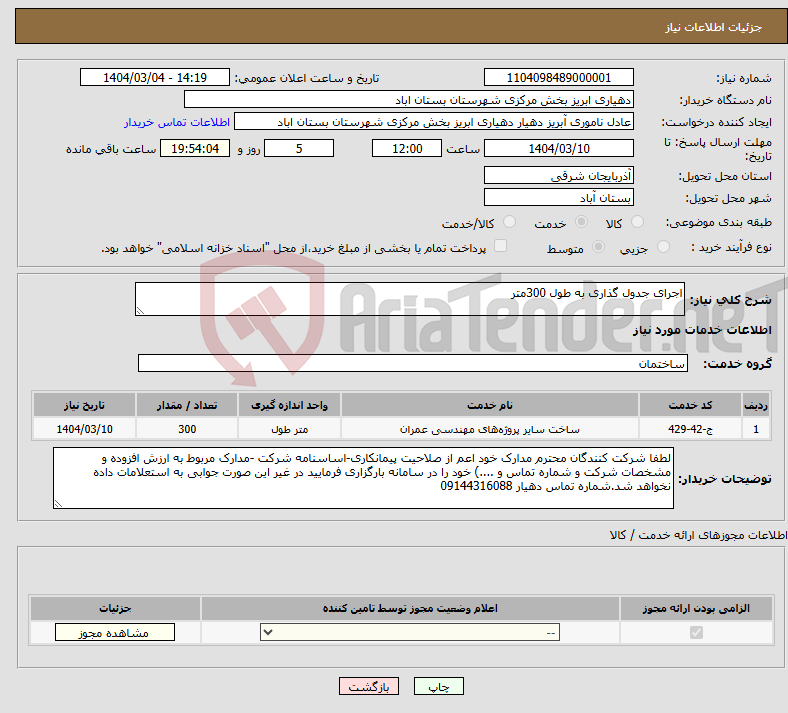The image size is (788, 713).
Task: Click the بازگشت back button
Action: pyautogui.click(x=369, y=686)
